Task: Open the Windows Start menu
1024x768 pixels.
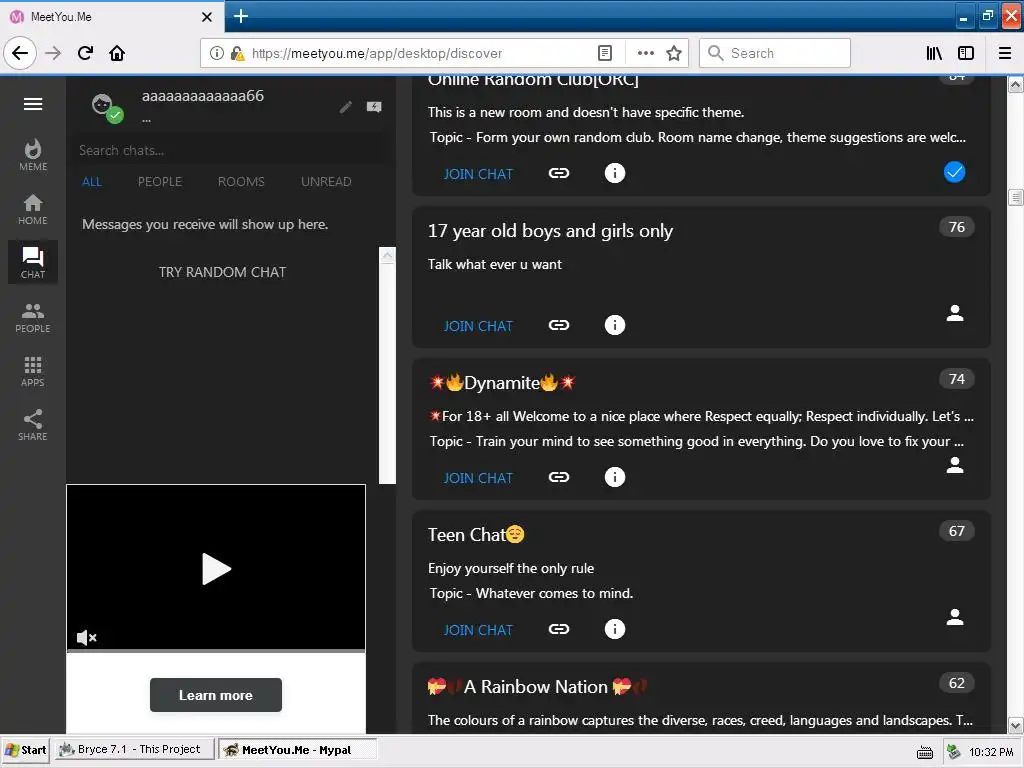Action: point(26,750)
